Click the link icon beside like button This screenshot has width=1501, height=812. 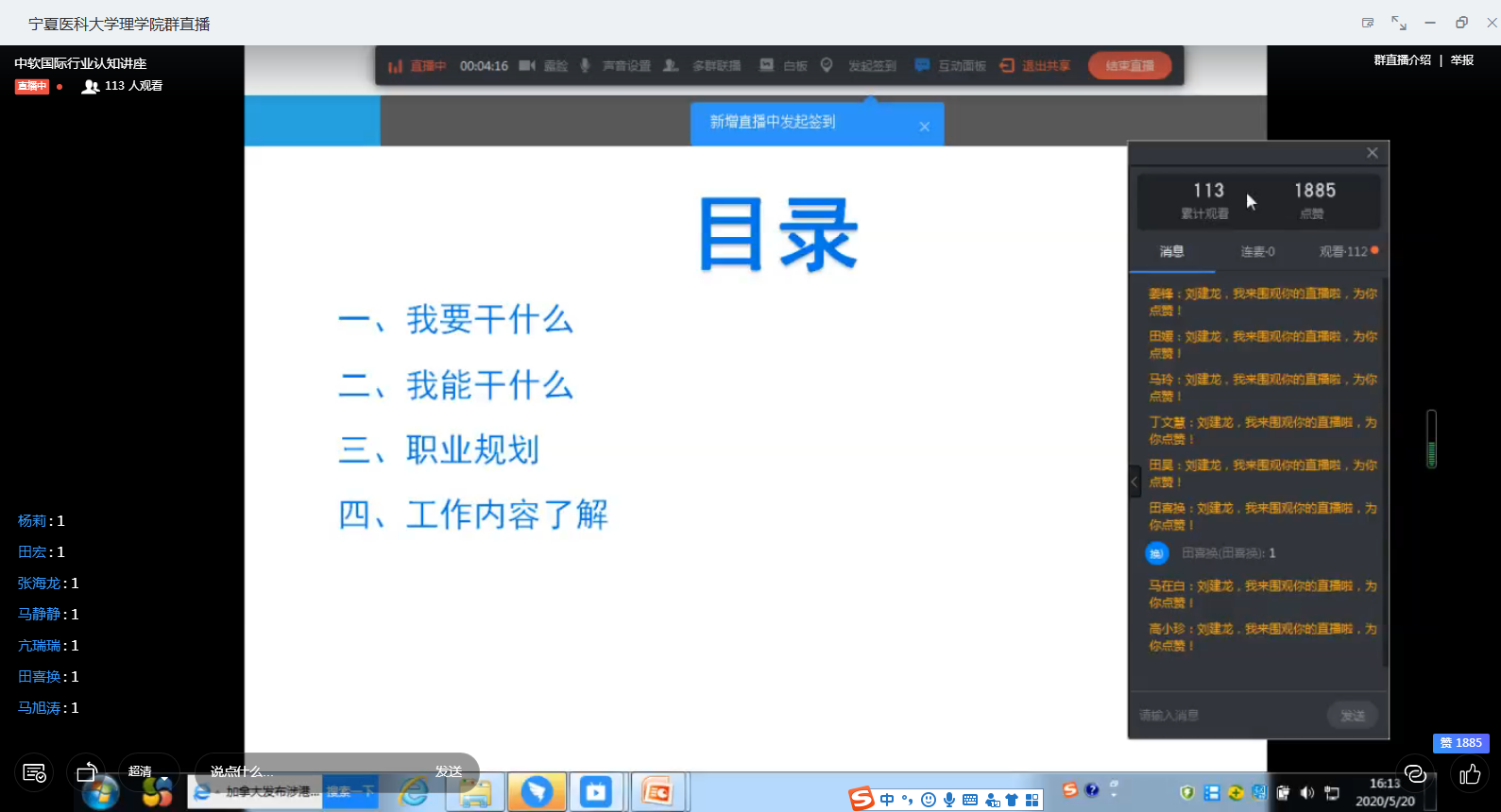pos(1415,774)
